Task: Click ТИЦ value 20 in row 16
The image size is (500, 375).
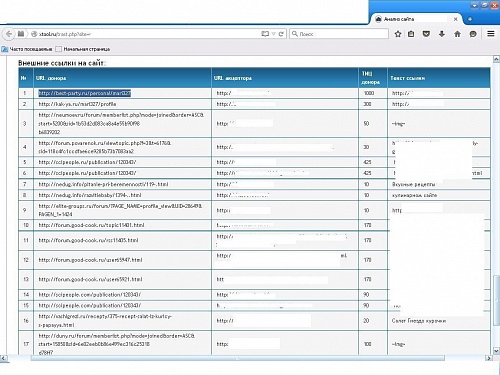Action: point(366,320)
